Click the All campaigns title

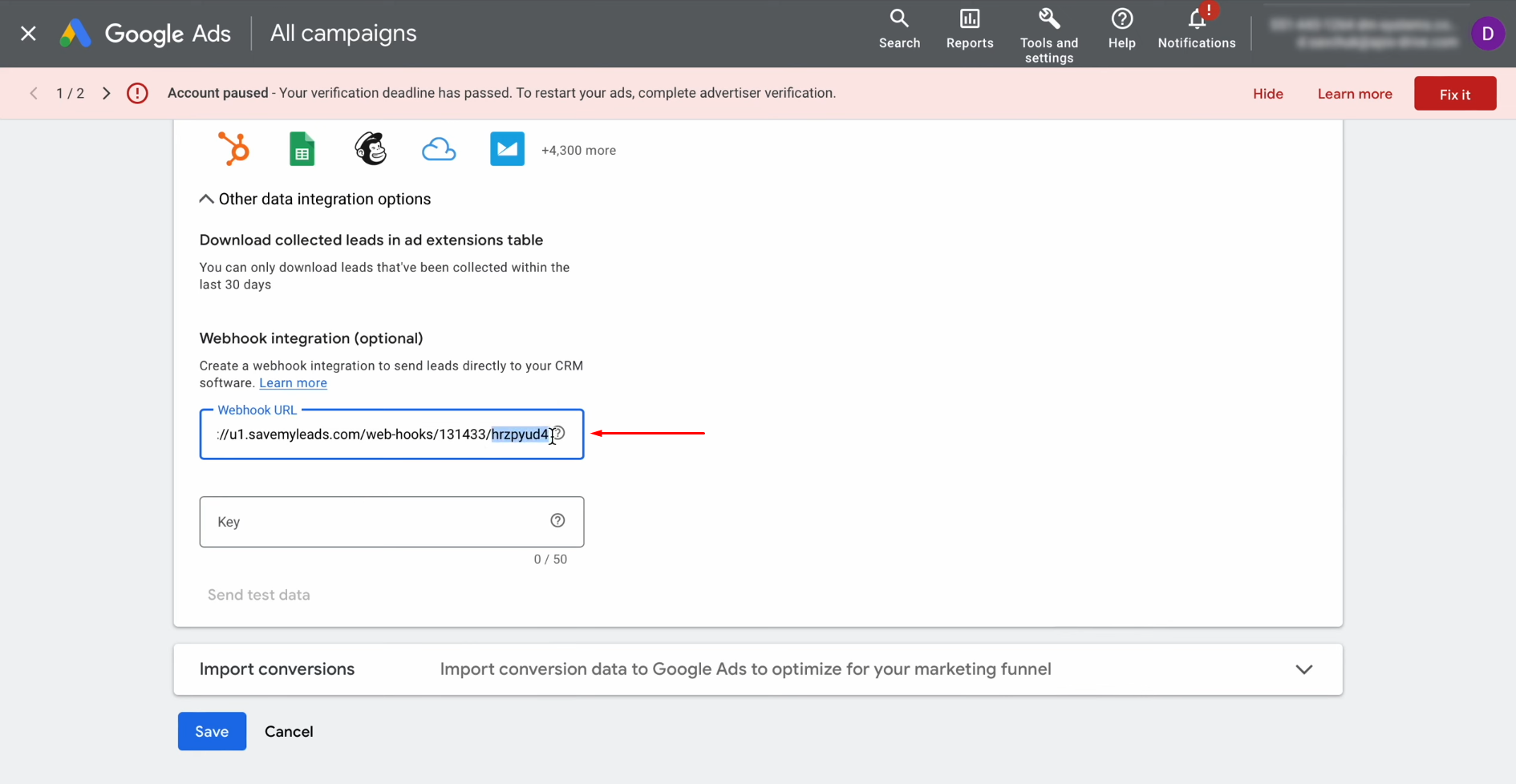(x=343, y=34)
